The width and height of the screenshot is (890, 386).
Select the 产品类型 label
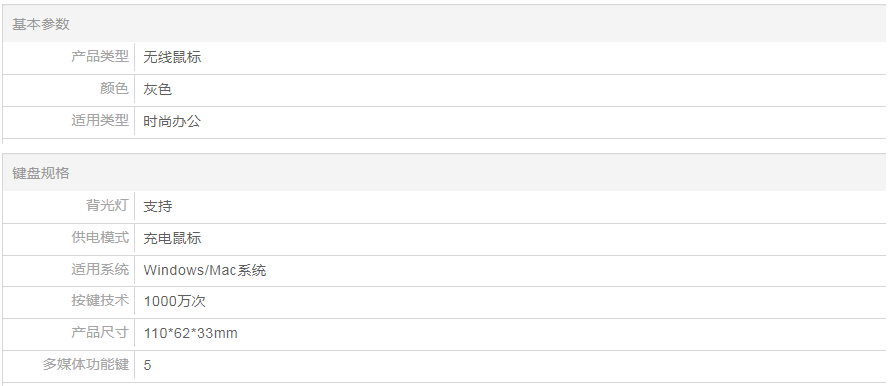(x=100, y=57)
